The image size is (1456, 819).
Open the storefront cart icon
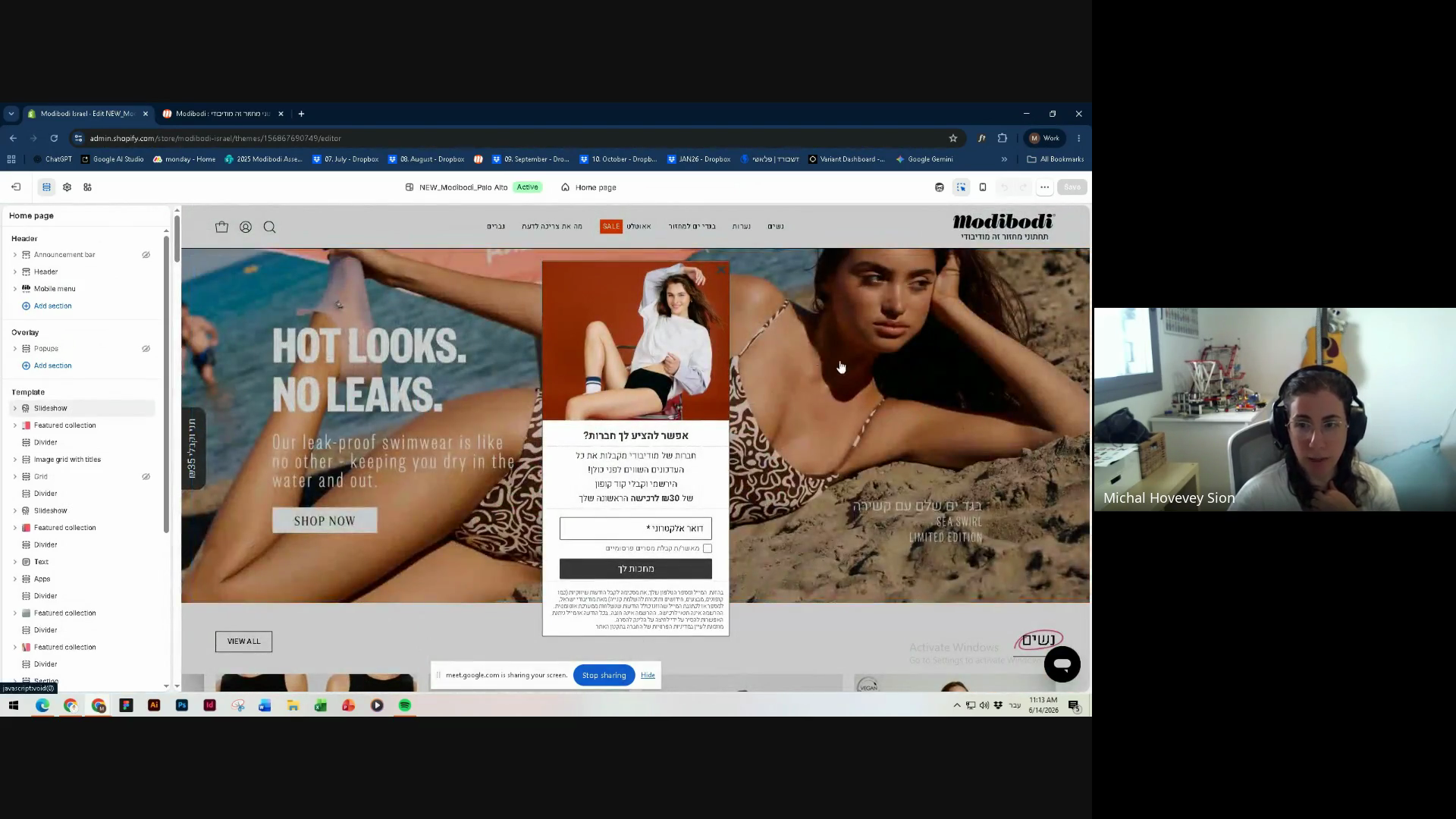tap(221, 227)
